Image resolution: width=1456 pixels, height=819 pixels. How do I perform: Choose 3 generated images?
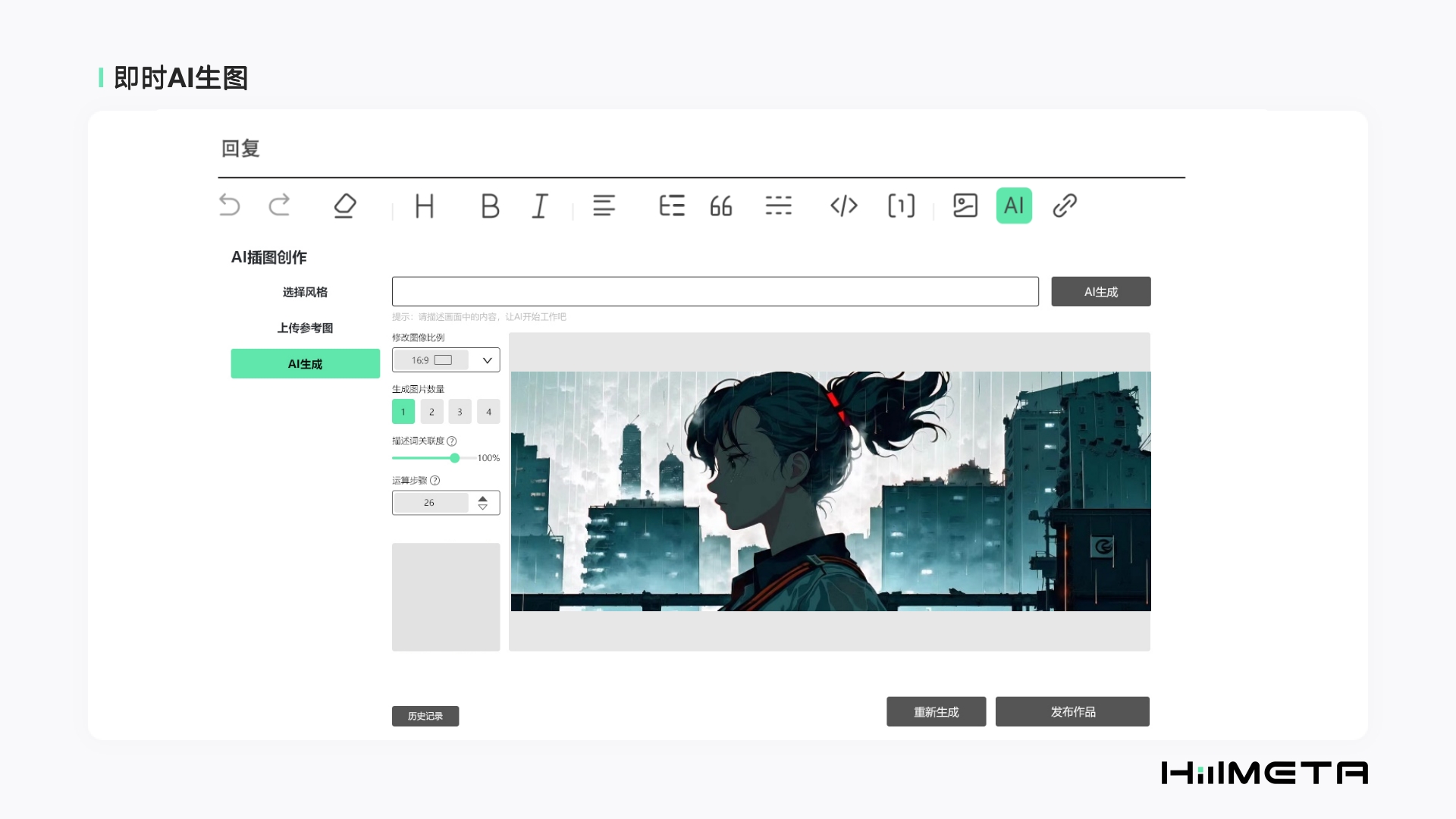click(460, 412)
